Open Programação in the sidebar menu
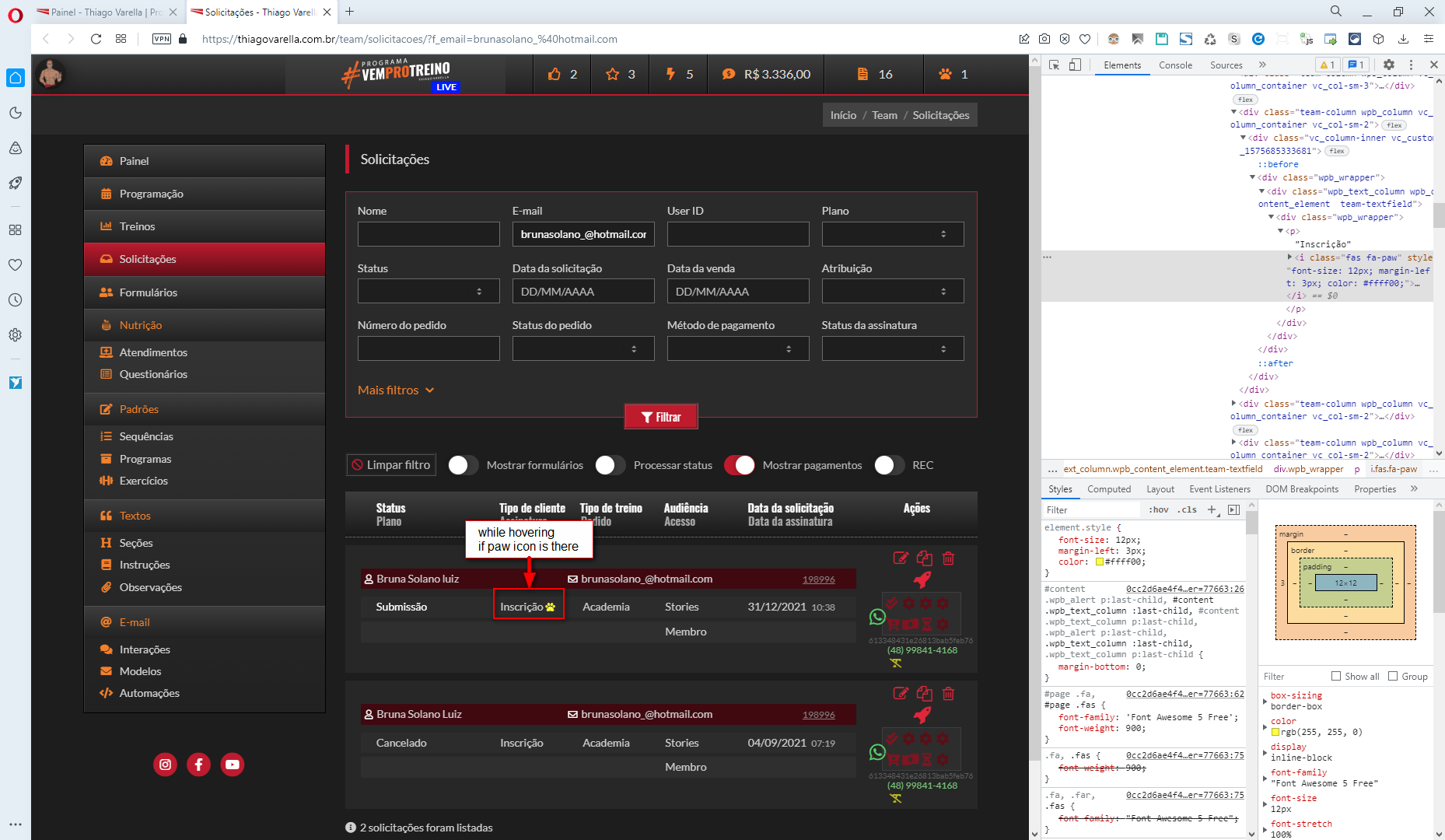Image resolution: width=1445 pixels, height=840 pixels. (x=205, y=194)
